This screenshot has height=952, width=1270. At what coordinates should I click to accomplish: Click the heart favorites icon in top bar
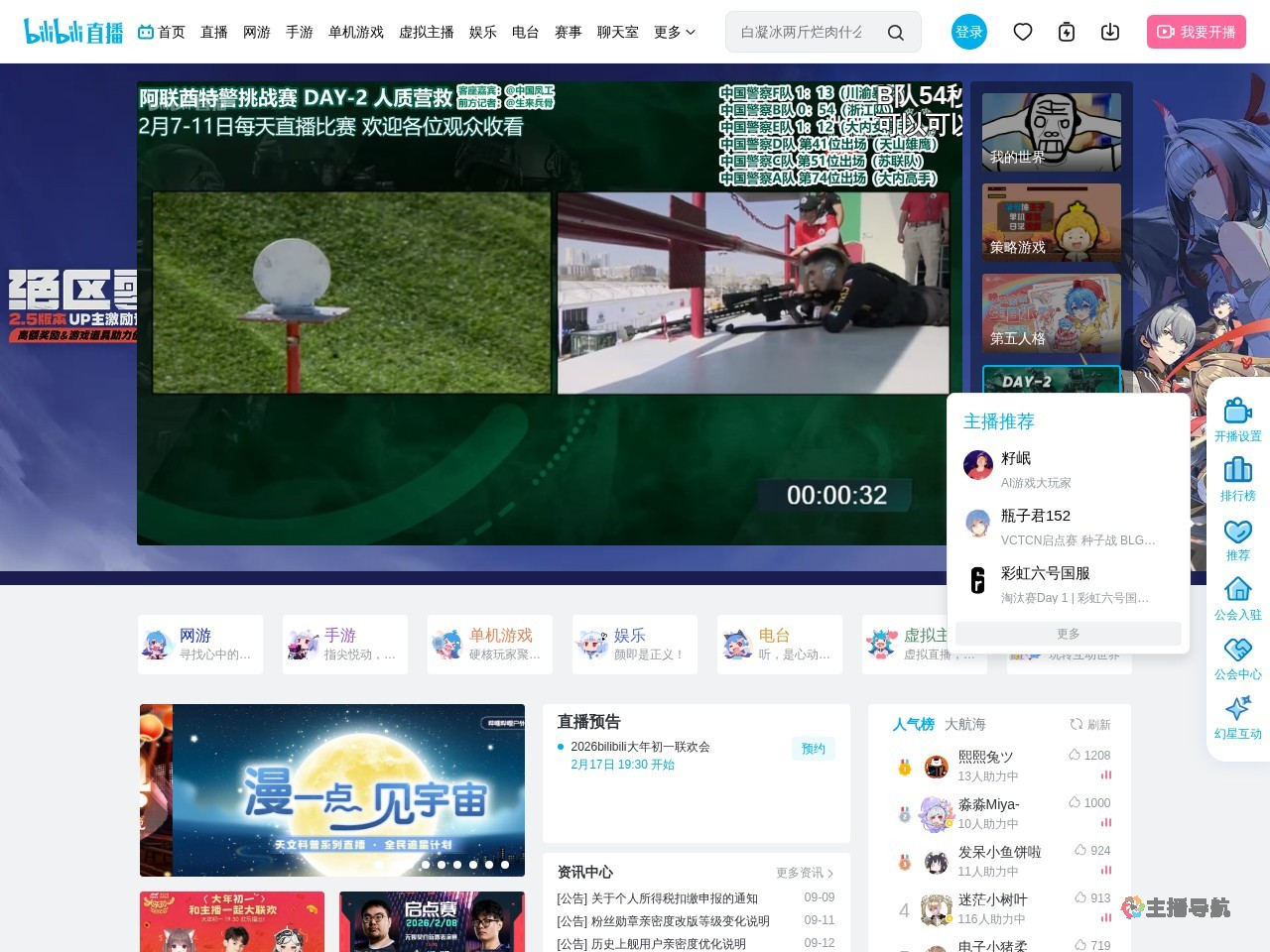tap(1023, 32)
